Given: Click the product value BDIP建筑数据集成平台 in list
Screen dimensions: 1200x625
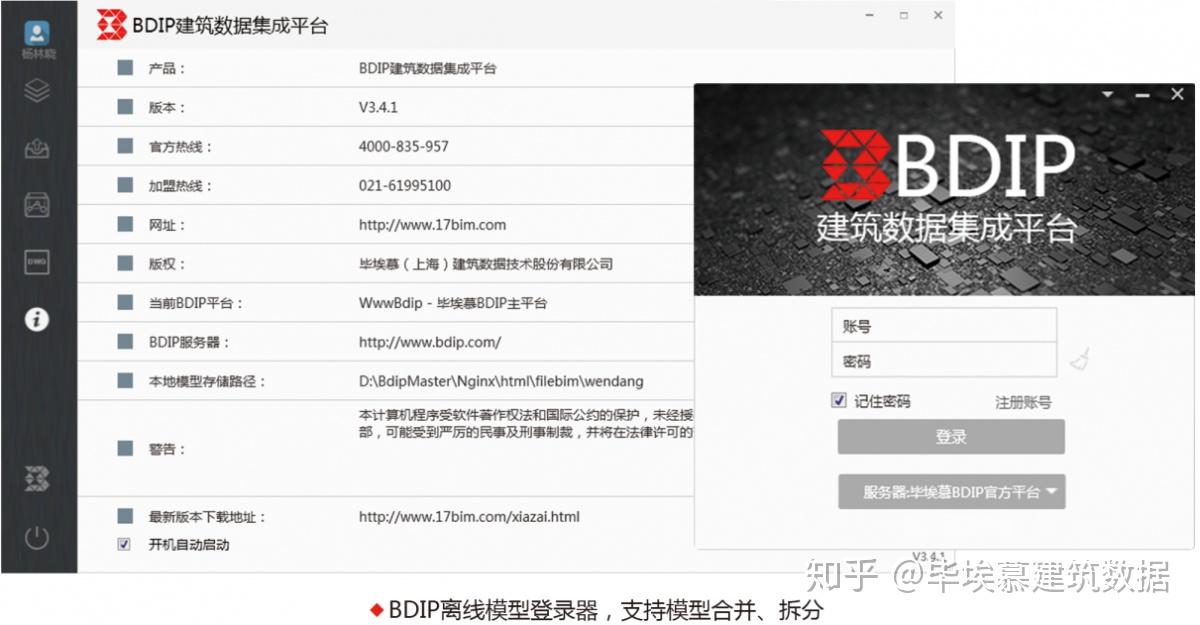Looking at the screenshot, I should pyautogui.click(x=427, y=69).
